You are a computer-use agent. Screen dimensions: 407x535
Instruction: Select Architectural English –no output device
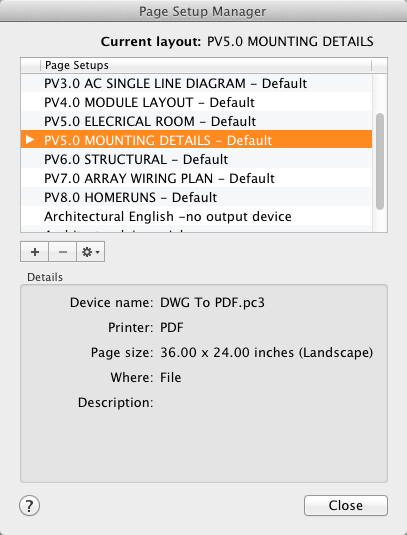(x=197, y=216)
